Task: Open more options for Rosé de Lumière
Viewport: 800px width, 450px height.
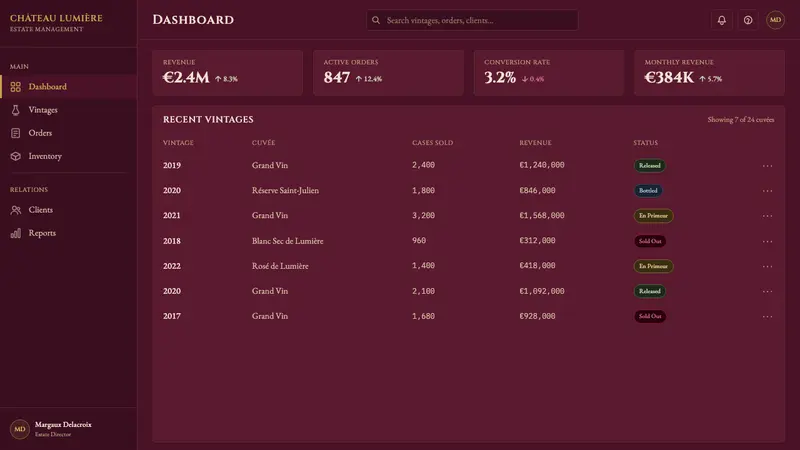Action: [x=767, y=266]
